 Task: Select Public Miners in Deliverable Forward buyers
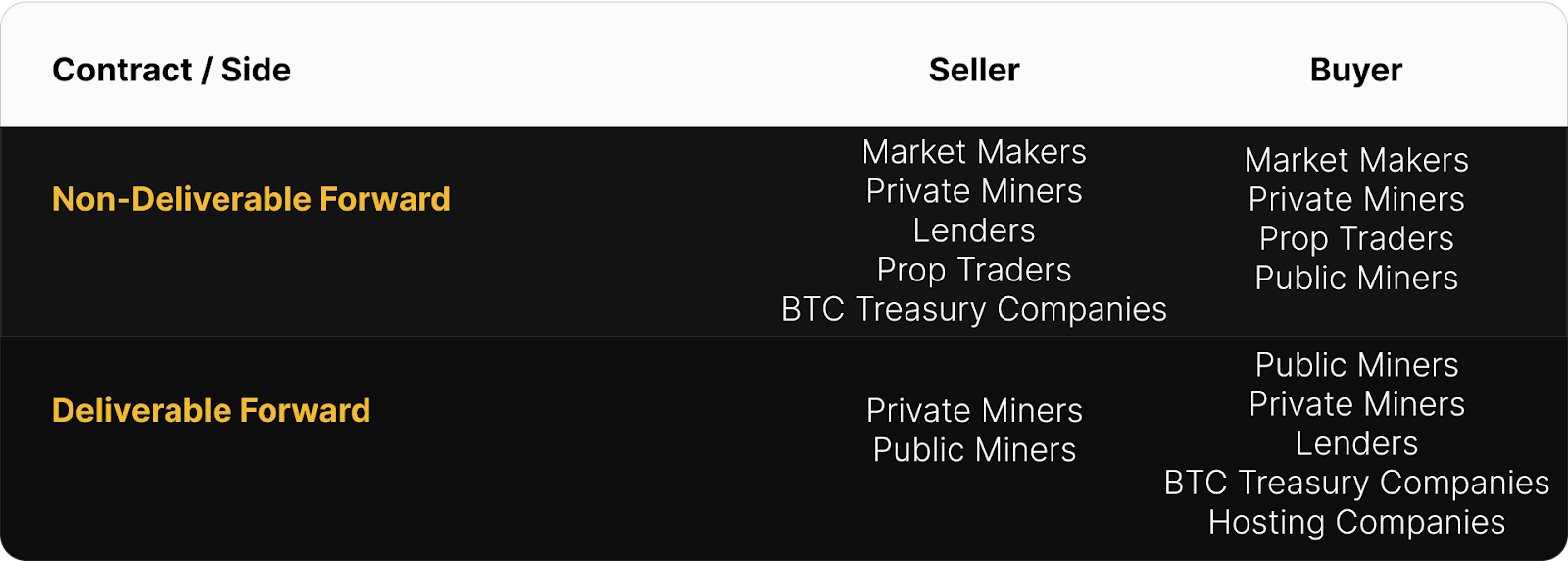tap(1356, 365)
